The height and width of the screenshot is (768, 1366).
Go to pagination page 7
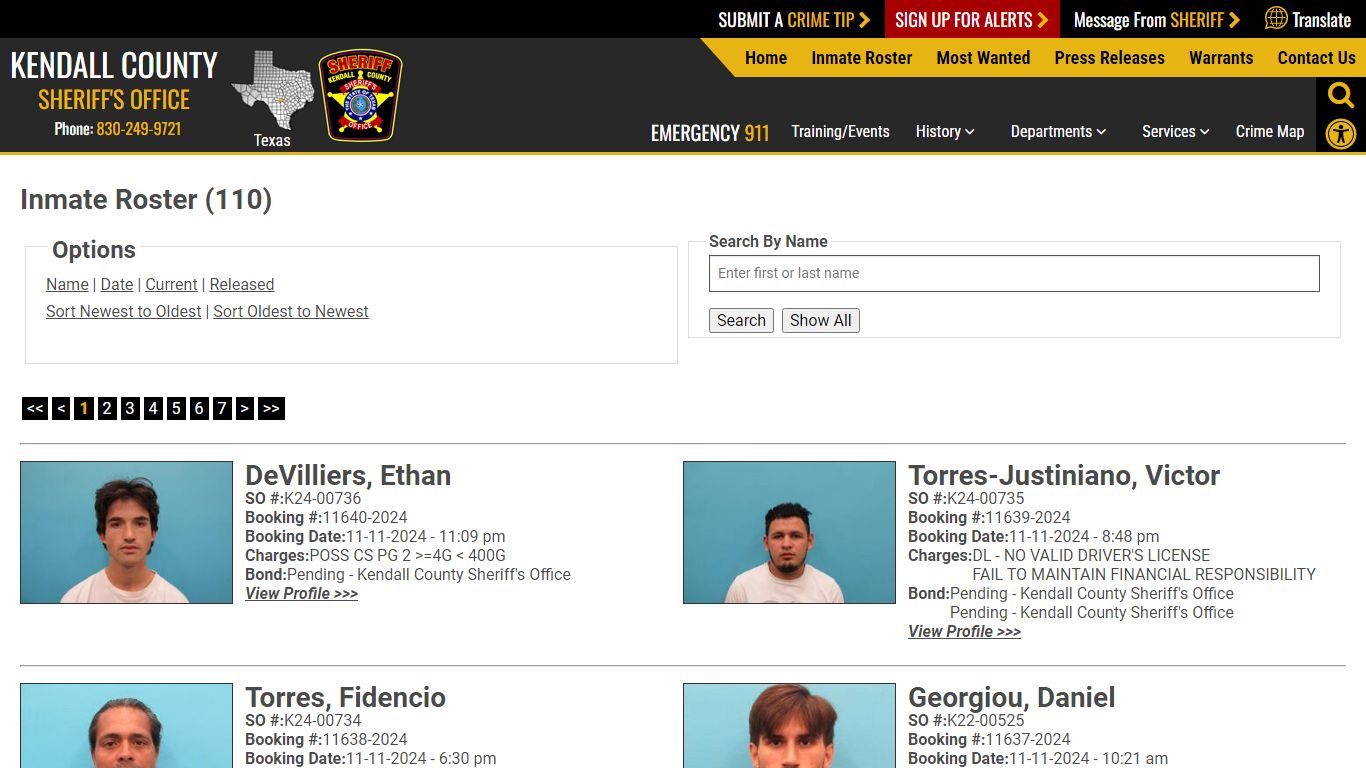[x=222, y=408]
